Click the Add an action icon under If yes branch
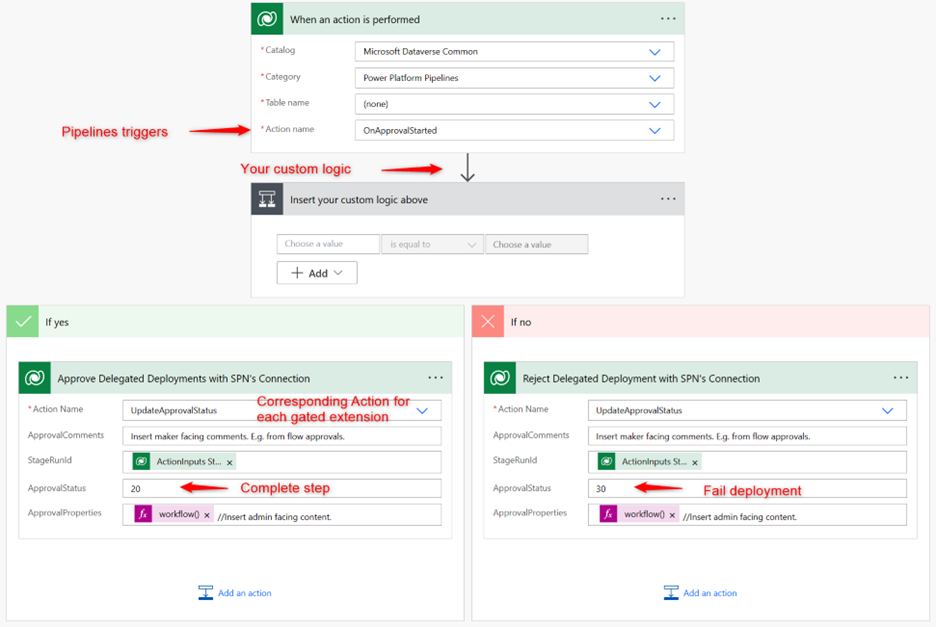 206,592
